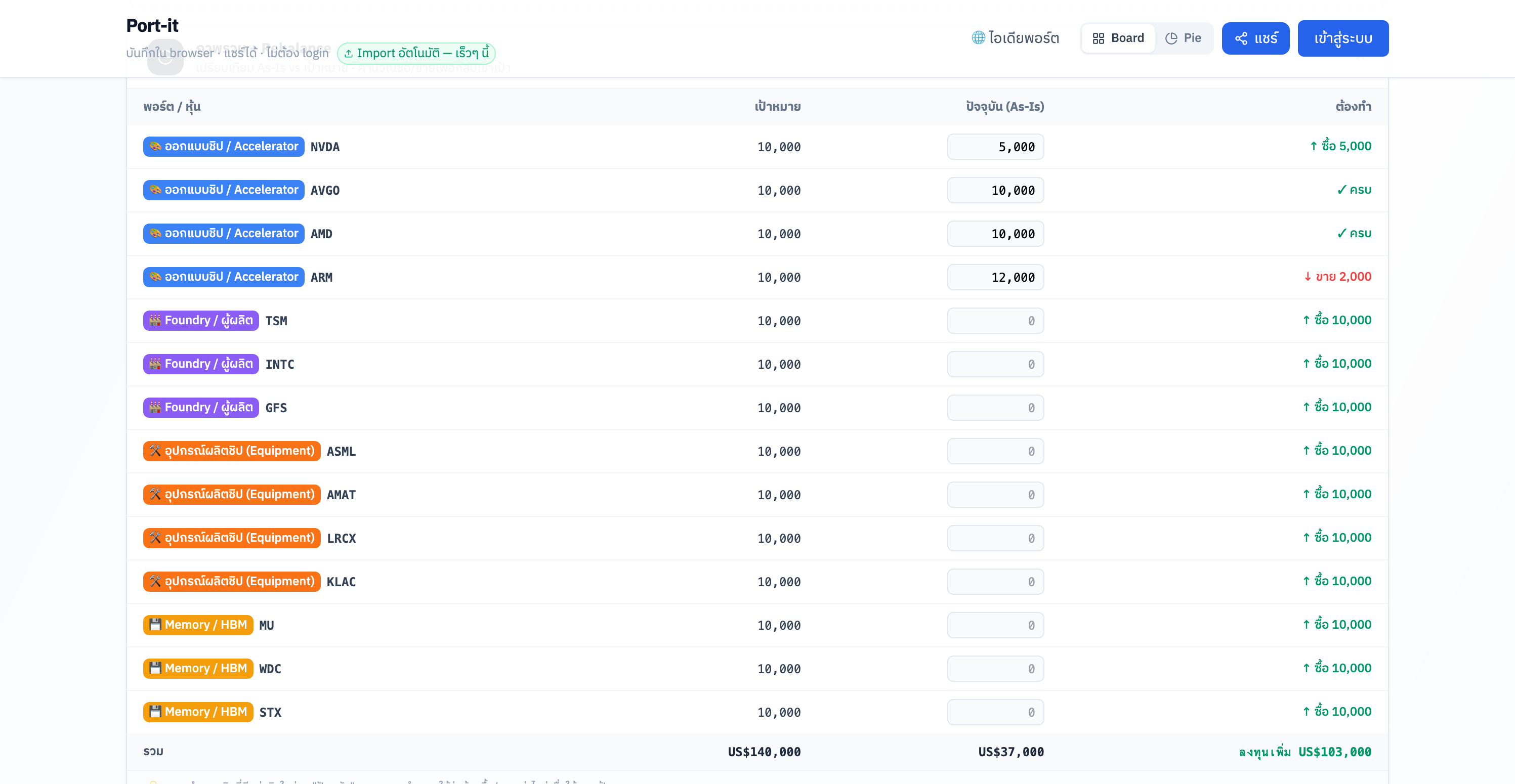1515x784 pixels.
Task: Click 'ซื้อ 10,000' in the ASML row
Action: pyautogui.click(x=1337, y=450)
